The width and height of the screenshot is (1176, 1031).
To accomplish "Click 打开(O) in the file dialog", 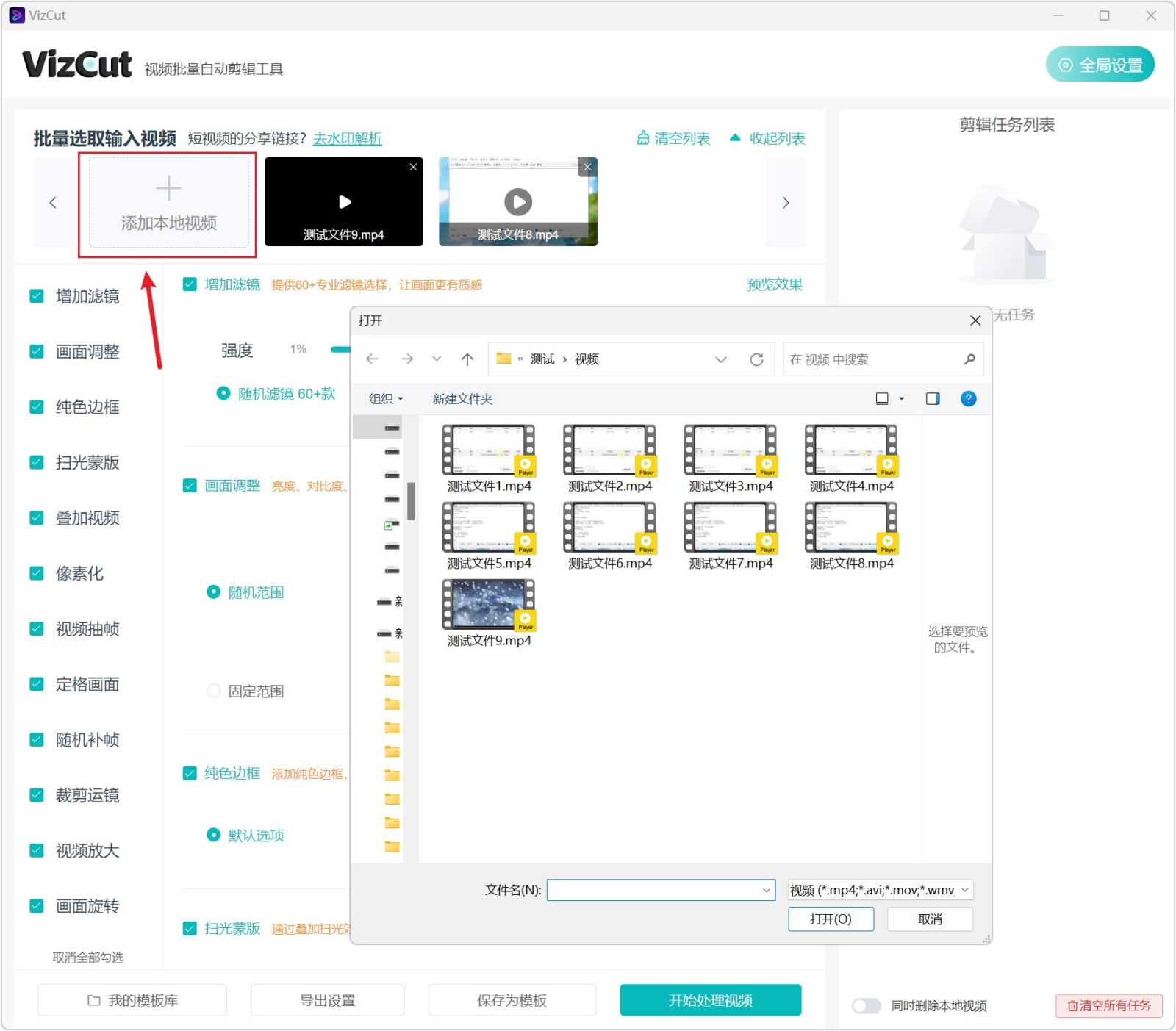I will [x=831, y=919].
